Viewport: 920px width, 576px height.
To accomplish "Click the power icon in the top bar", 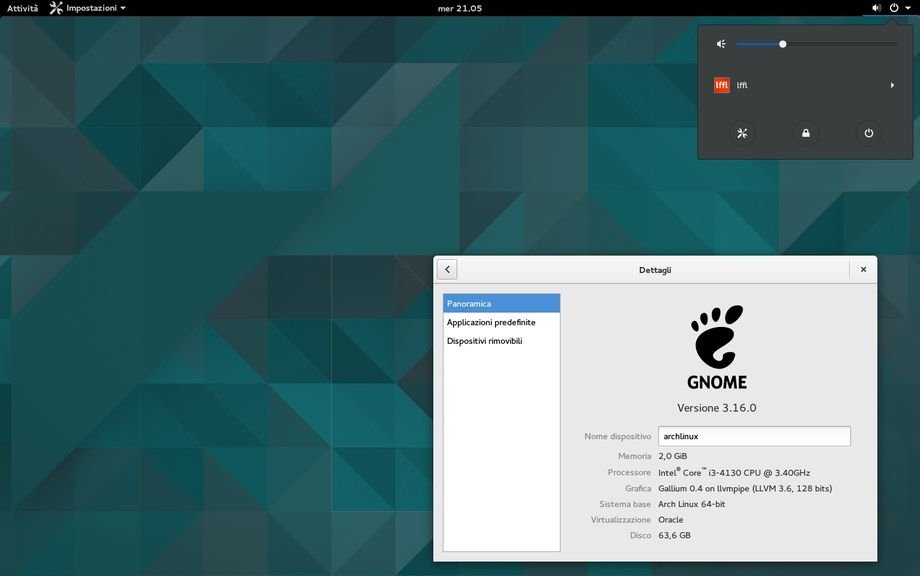I will (894, 8).
